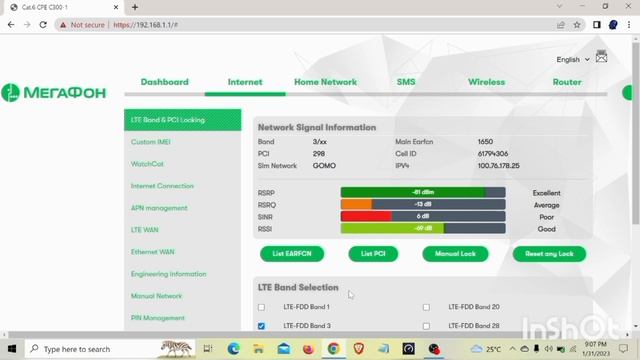Open Mail app from taskbar
The image size is (640, 360).
coord(284,349)
